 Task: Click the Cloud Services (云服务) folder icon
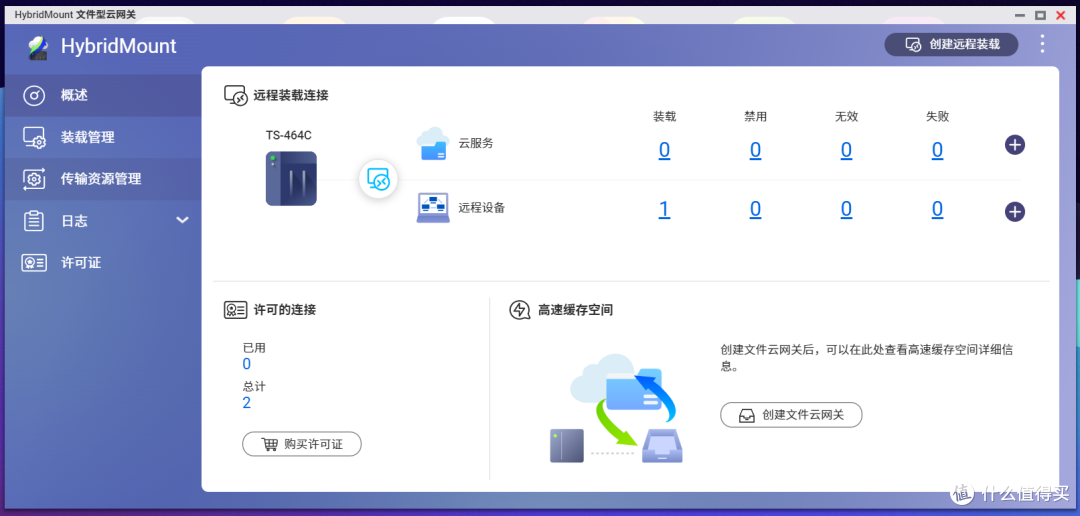tap(433, 144)
